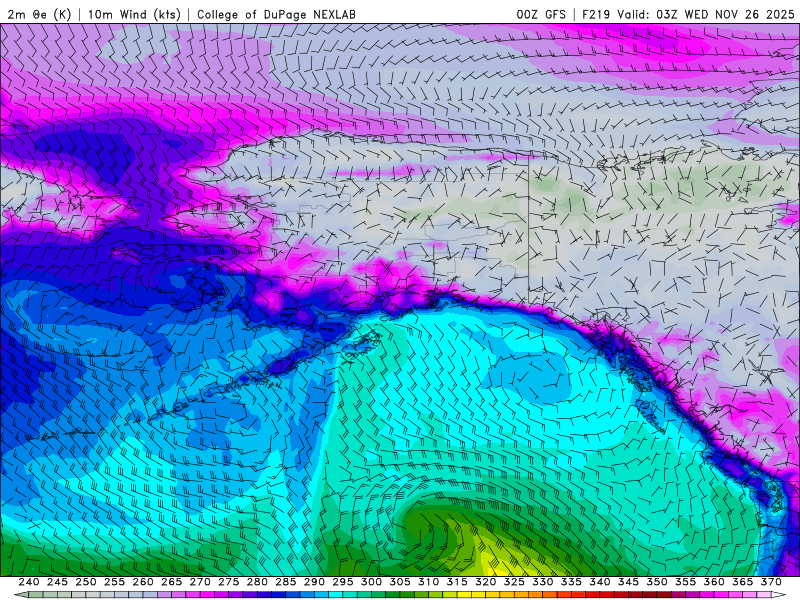This screenshot has width=800, height=600.
Task: Select the 'College of DuPage NEXLAB' header text
Action: pos(276,14)
